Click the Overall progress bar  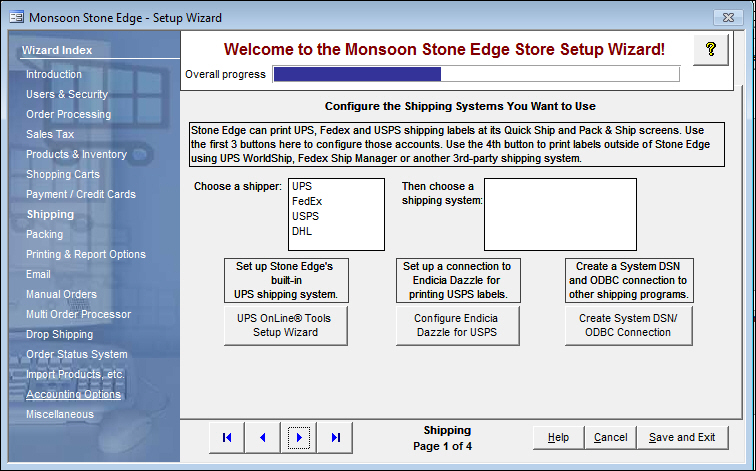[x=476, y=74]
